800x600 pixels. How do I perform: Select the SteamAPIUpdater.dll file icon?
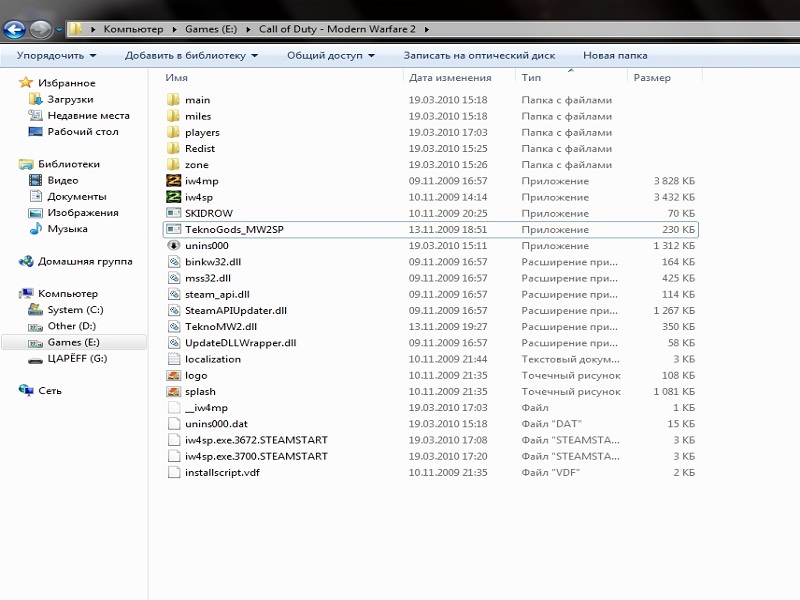click(x=174, y=310)
